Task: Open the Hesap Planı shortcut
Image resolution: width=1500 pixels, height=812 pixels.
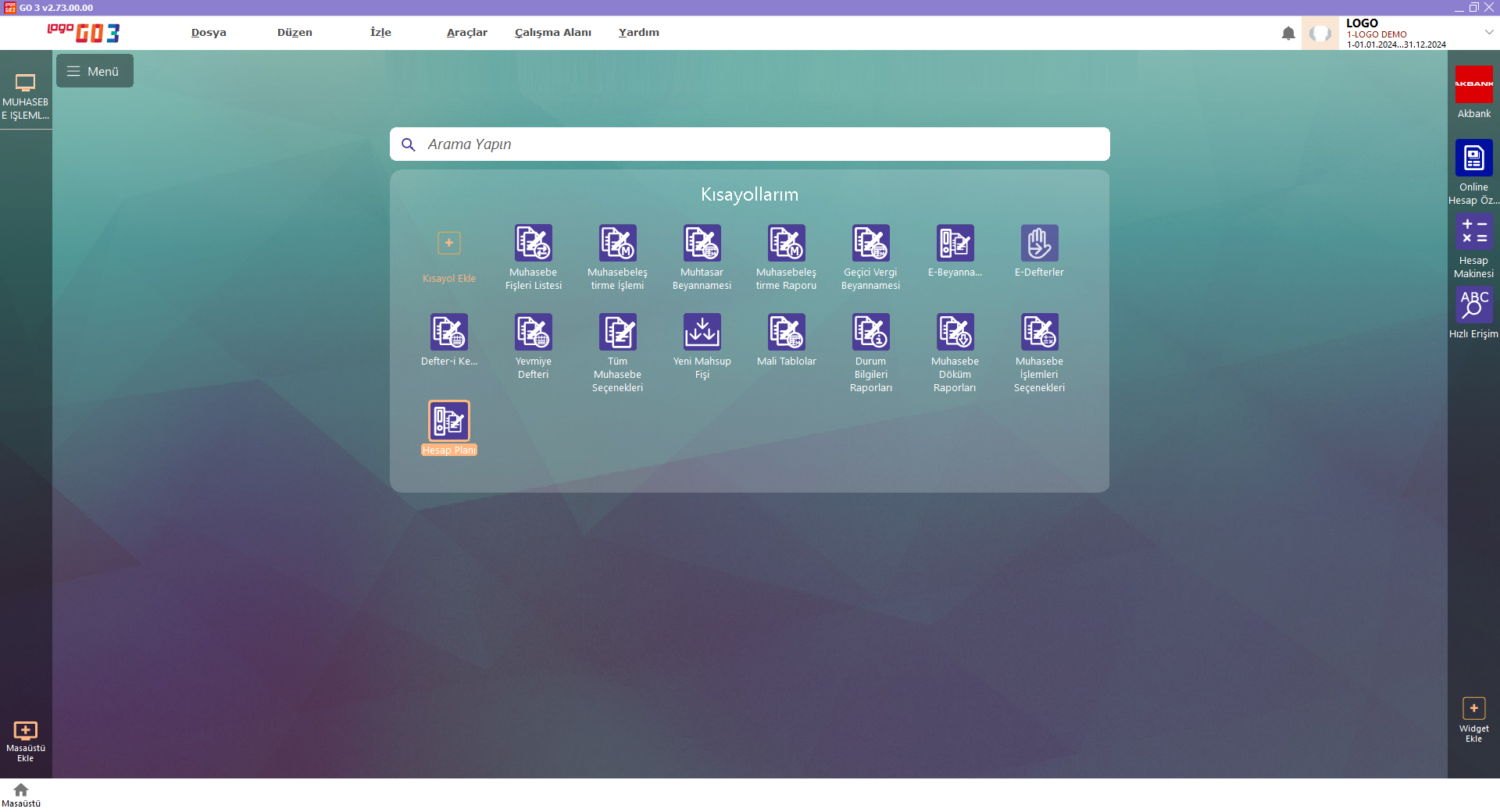Action: coord(448,422)
